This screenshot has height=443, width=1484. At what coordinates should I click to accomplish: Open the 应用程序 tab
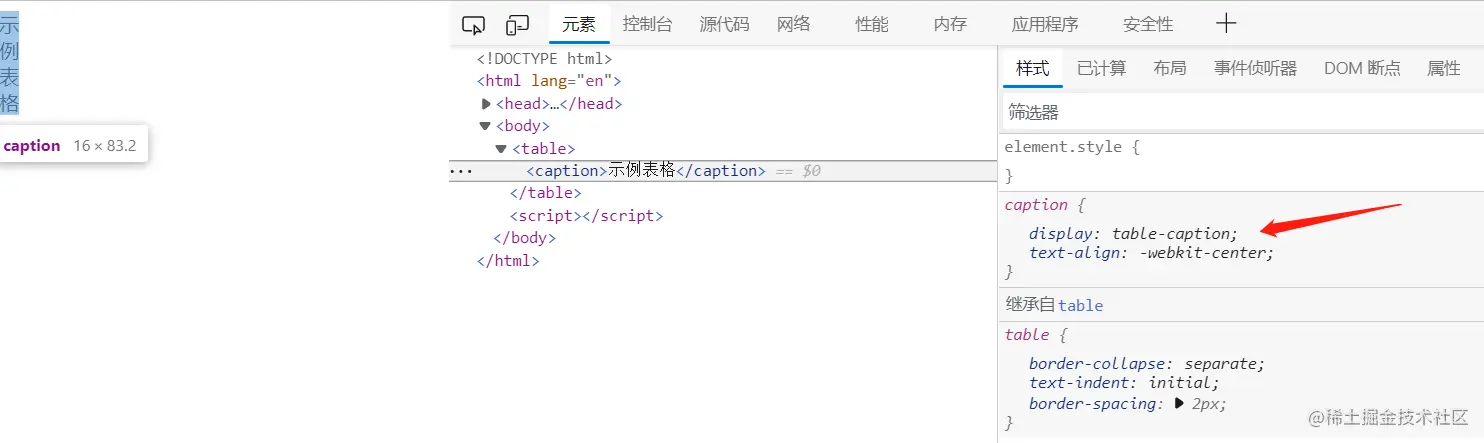pyautogui.click(x=1045, y=25)
